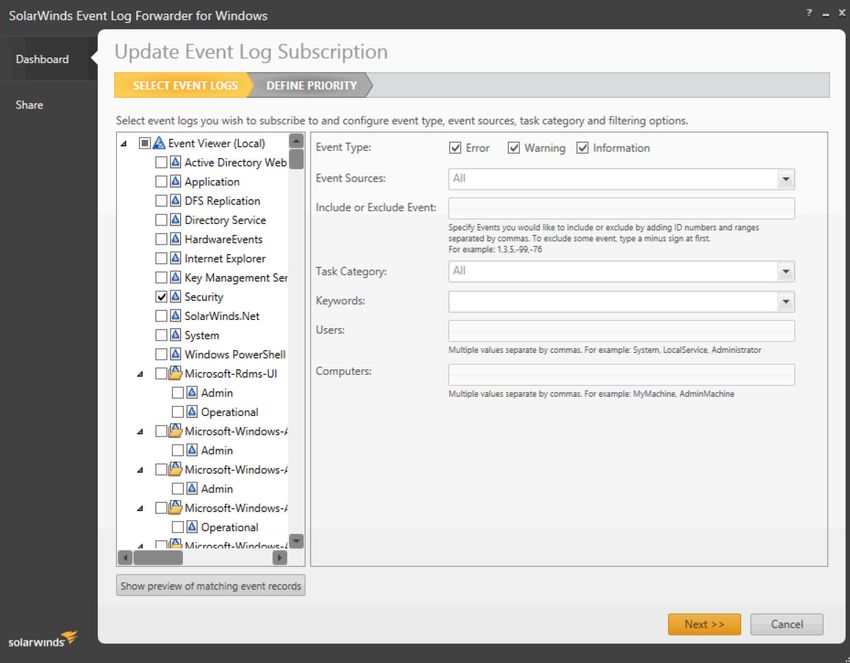850x663 pixels.
Task: Click the HardwareEvents log icon
Action: click(176, 239)
